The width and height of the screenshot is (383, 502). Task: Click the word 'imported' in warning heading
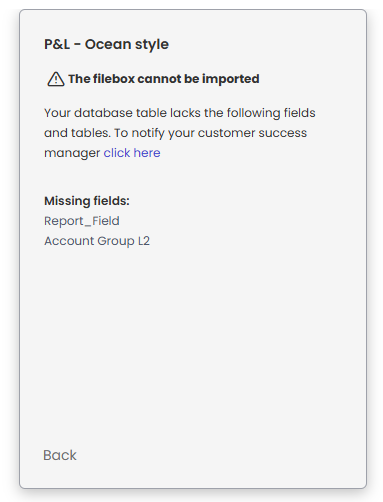(231, 79)
